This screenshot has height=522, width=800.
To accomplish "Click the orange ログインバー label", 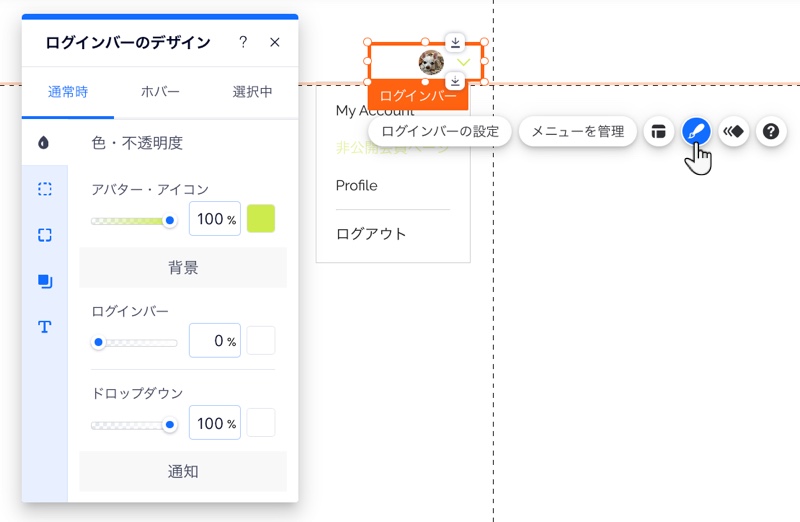I will (x=418, y=96).
